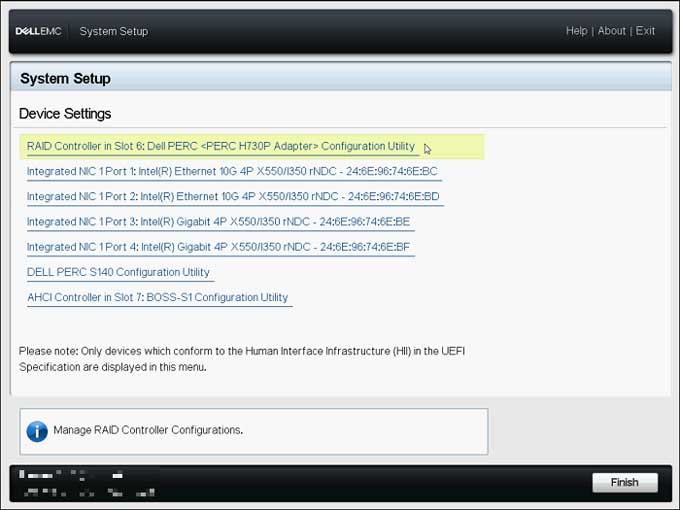Open the About item in header
The width and height of the screenshot is (680, 510).
pos(611,31)
